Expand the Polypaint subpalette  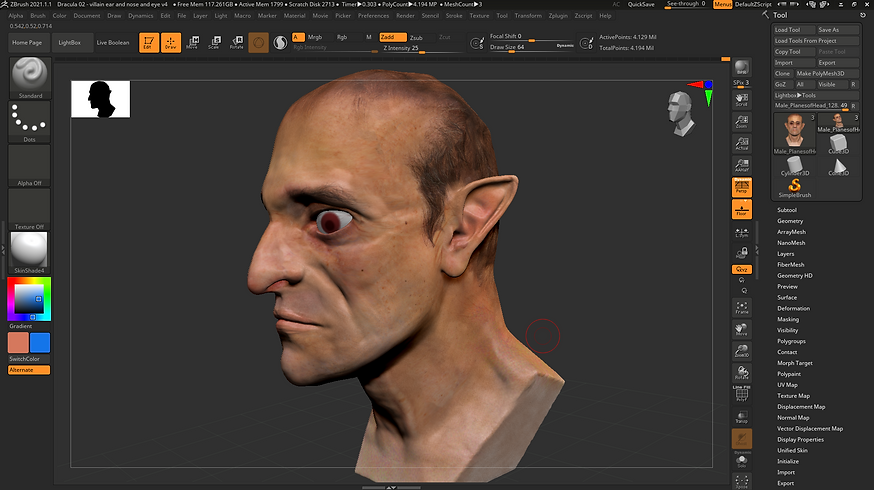789,374
